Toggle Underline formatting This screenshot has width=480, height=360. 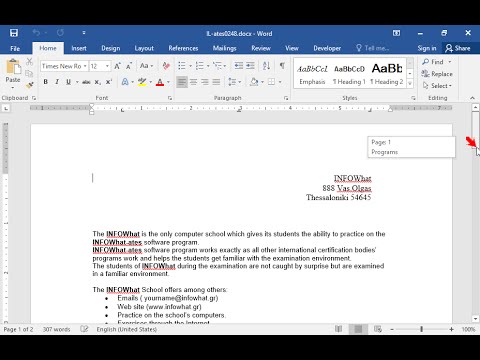point(68,82)
